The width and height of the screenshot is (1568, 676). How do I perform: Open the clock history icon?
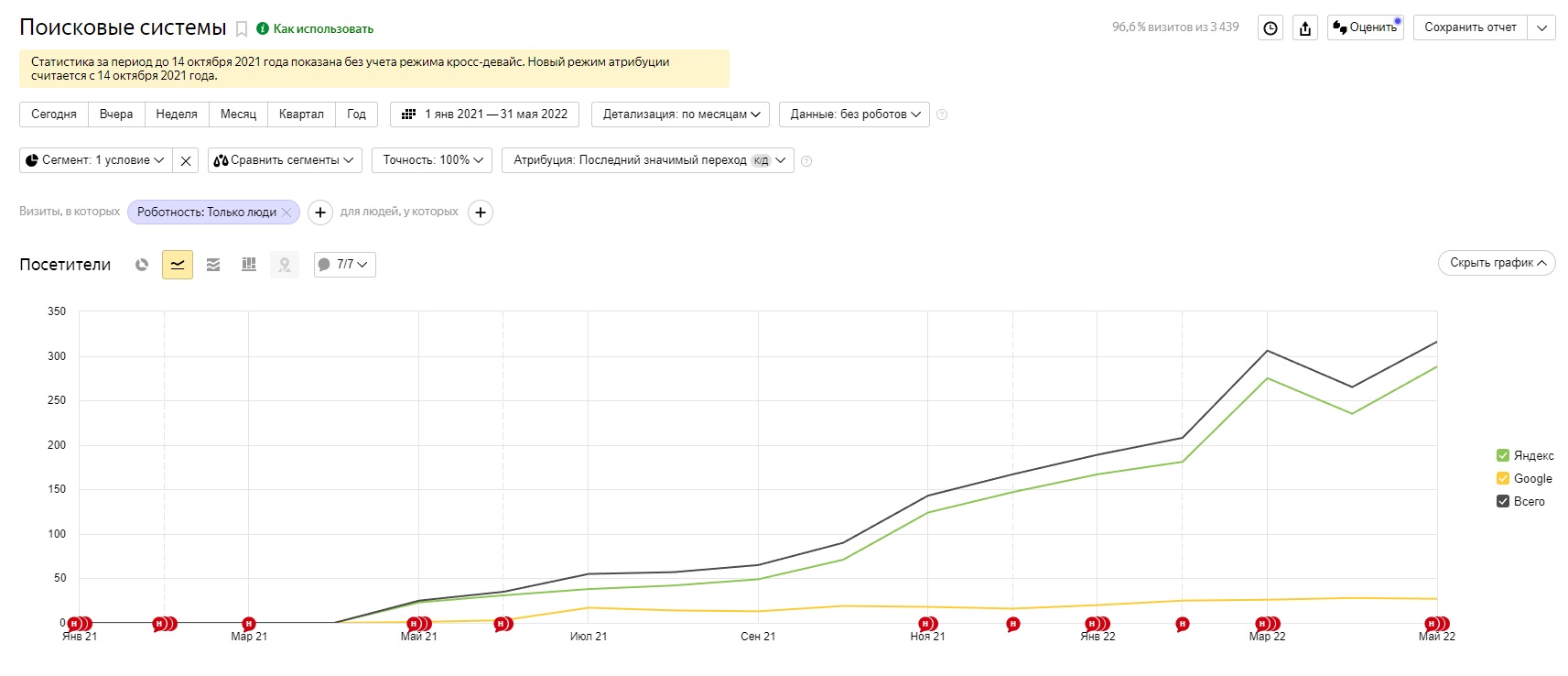tap(1271, 28)
